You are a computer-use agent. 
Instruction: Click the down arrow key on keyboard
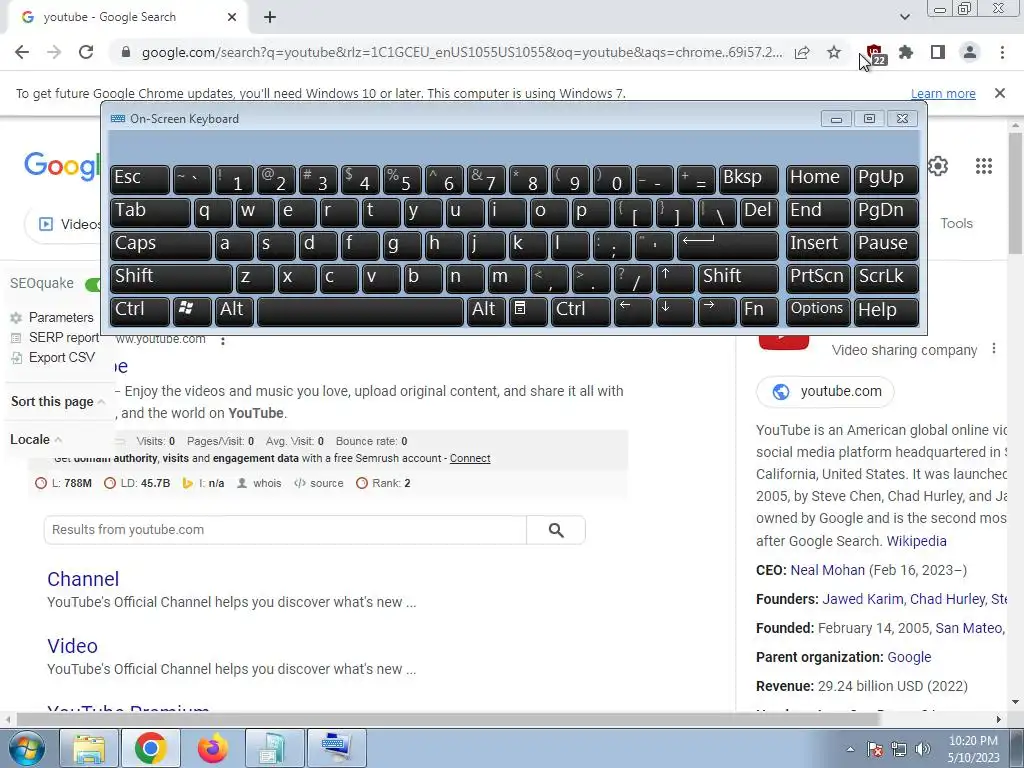(x=675, y=311)
